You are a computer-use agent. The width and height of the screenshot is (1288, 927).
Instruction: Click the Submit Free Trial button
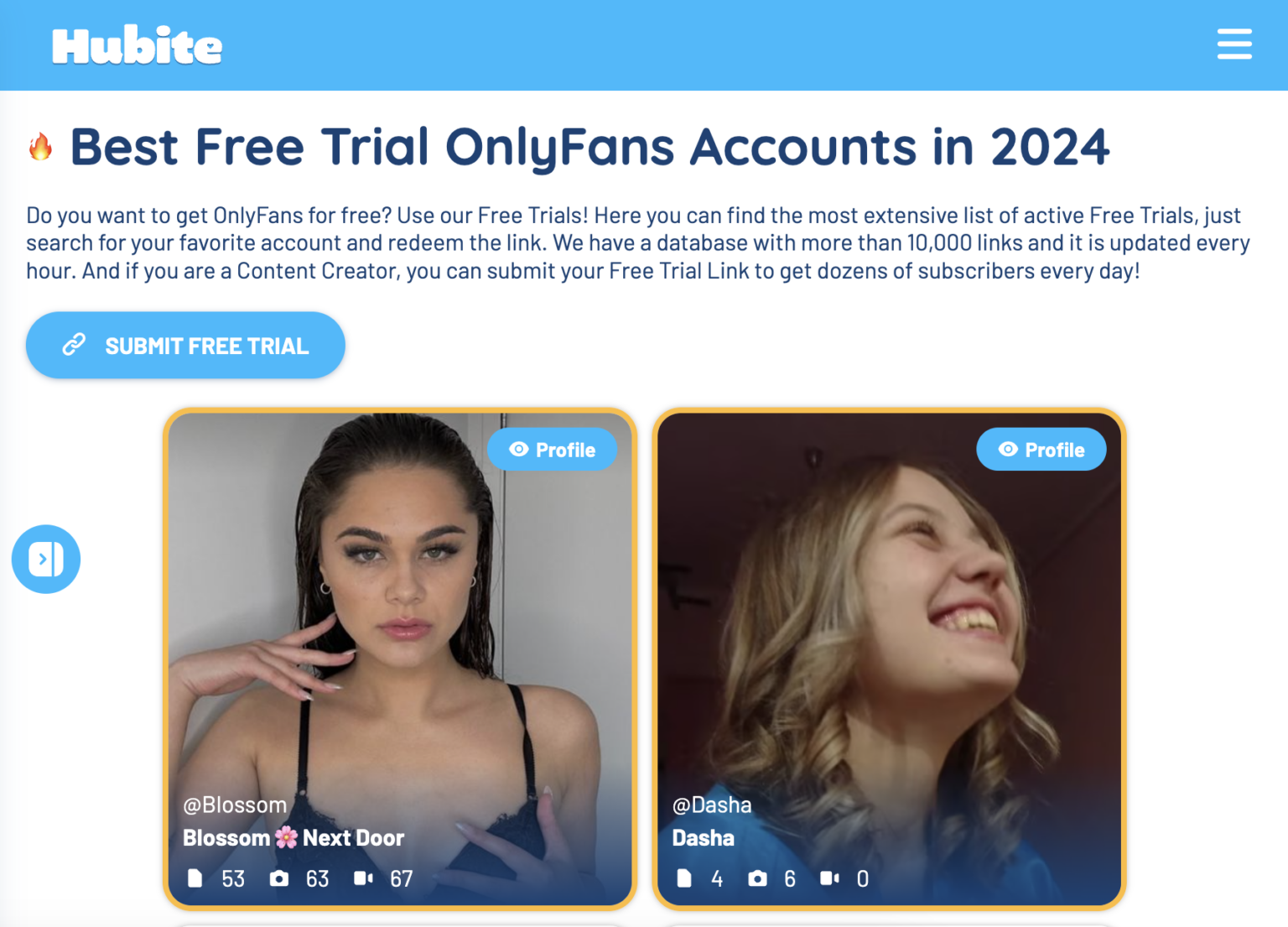185,346
